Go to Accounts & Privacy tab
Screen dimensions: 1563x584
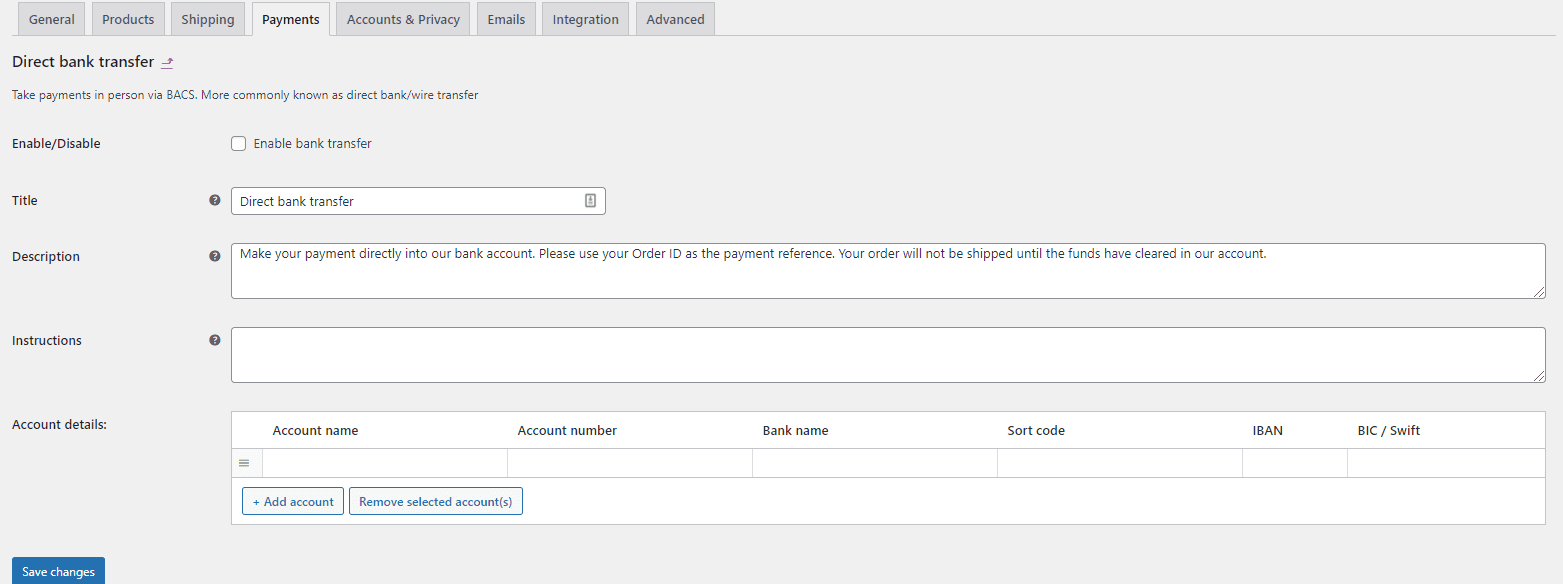404,19
